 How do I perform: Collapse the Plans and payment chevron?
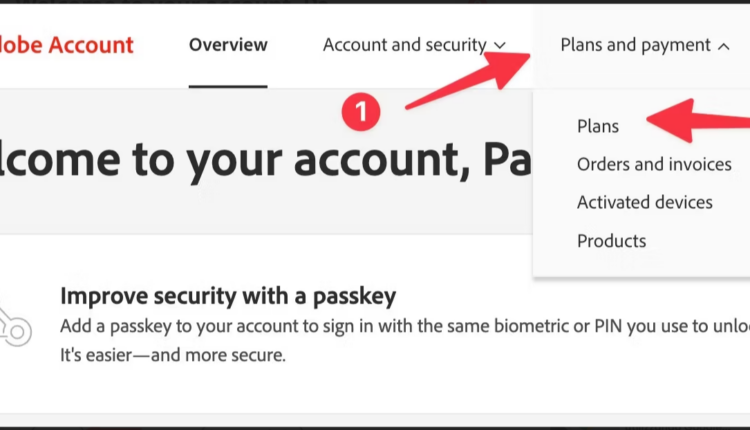tap(724, 46)
